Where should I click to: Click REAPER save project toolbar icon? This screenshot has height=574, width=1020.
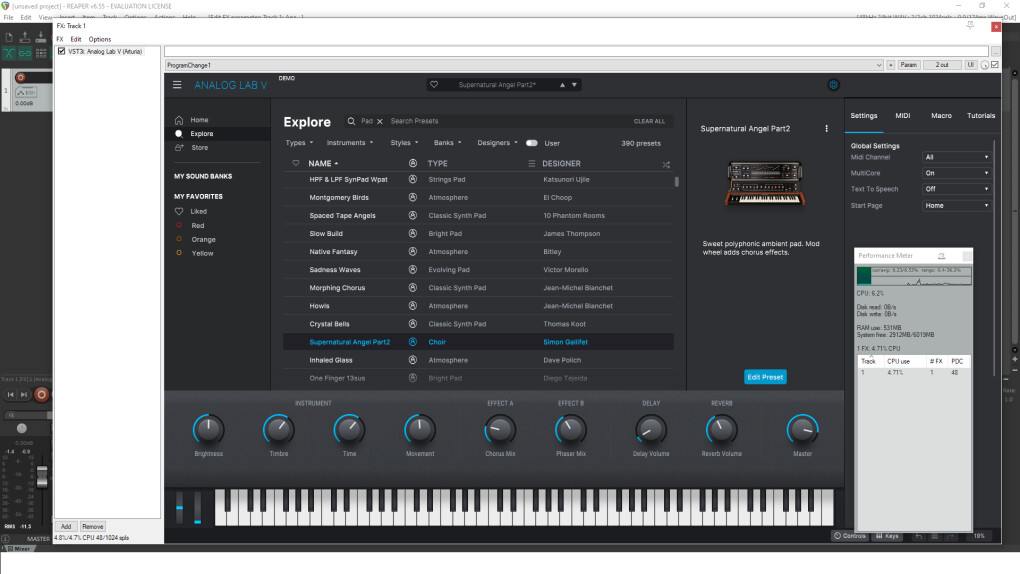41,38
